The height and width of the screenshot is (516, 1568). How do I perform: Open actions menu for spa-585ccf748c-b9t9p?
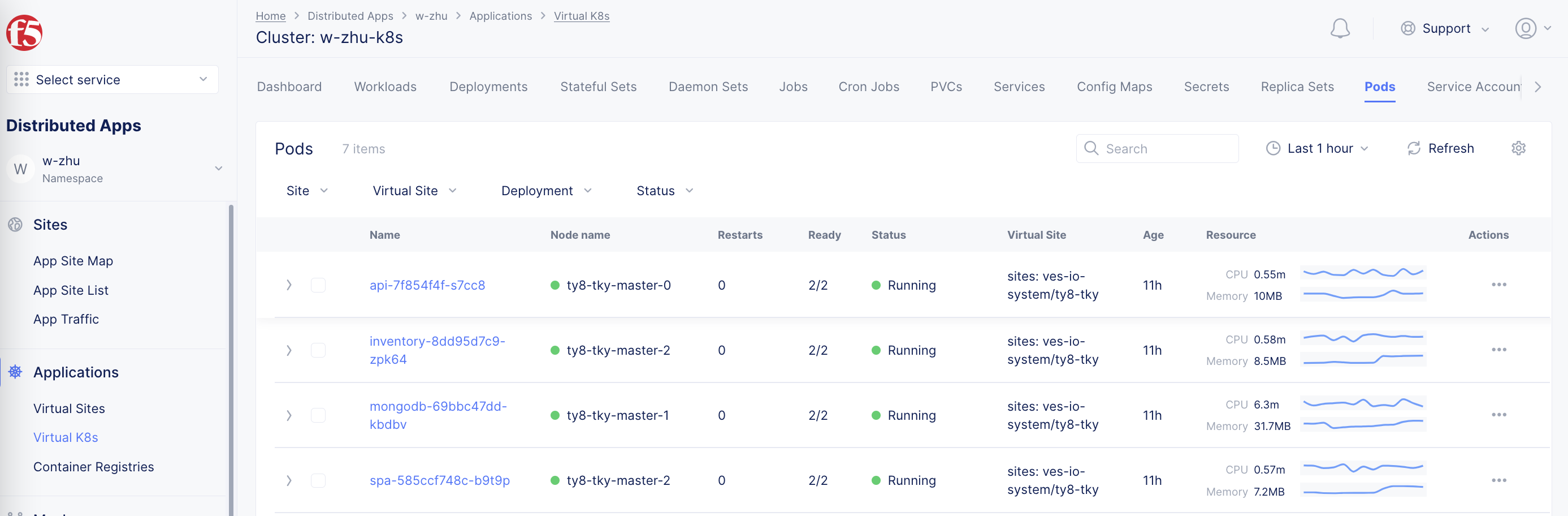tap(1498, 480)
